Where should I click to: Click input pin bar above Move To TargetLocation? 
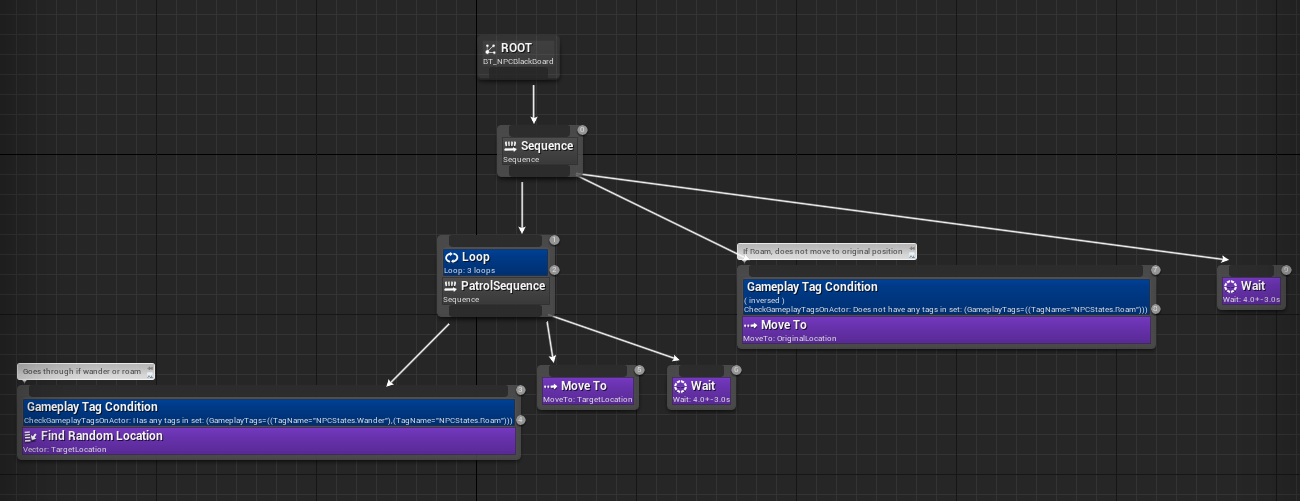coord(587,371)
